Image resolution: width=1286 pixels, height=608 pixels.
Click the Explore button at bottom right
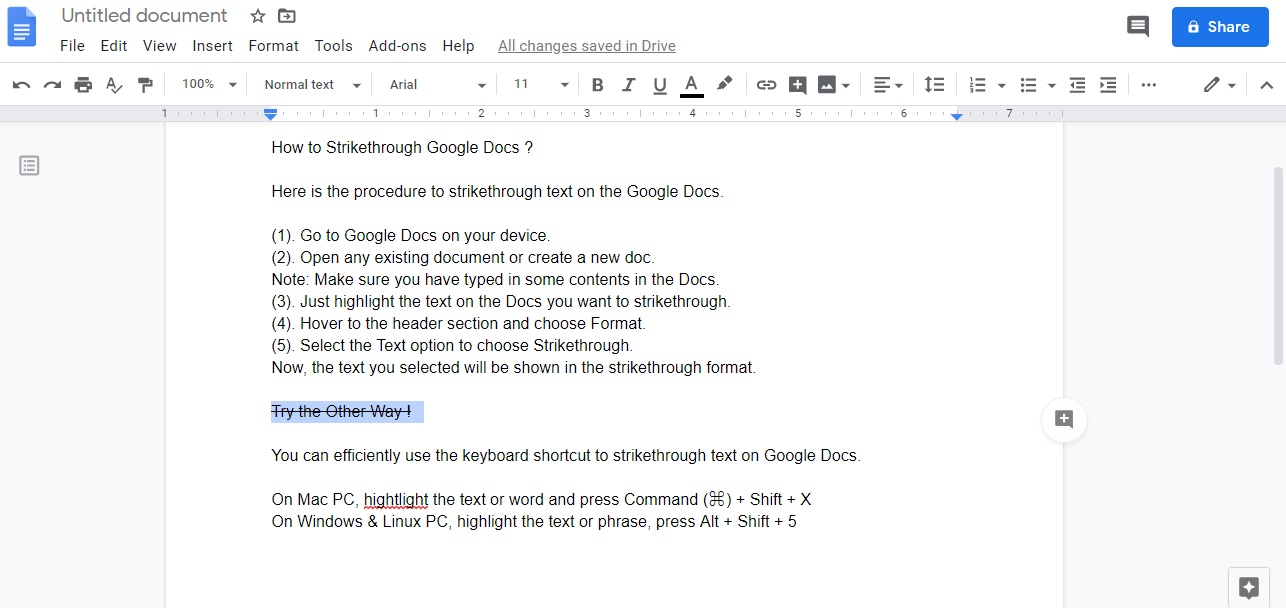click(1249, 587)
